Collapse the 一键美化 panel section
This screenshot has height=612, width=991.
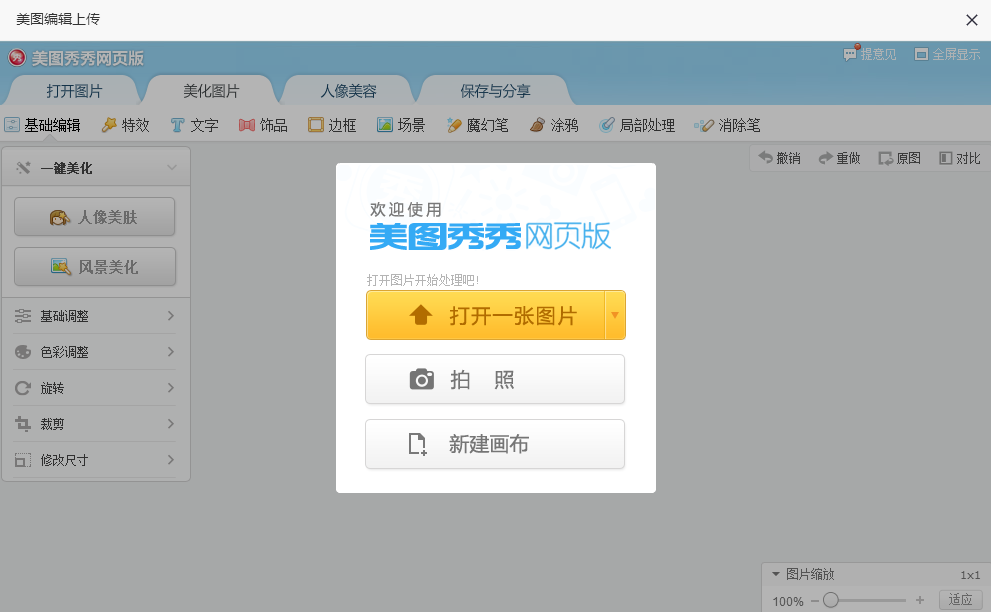pyautogui.click(x=172, y=168)
